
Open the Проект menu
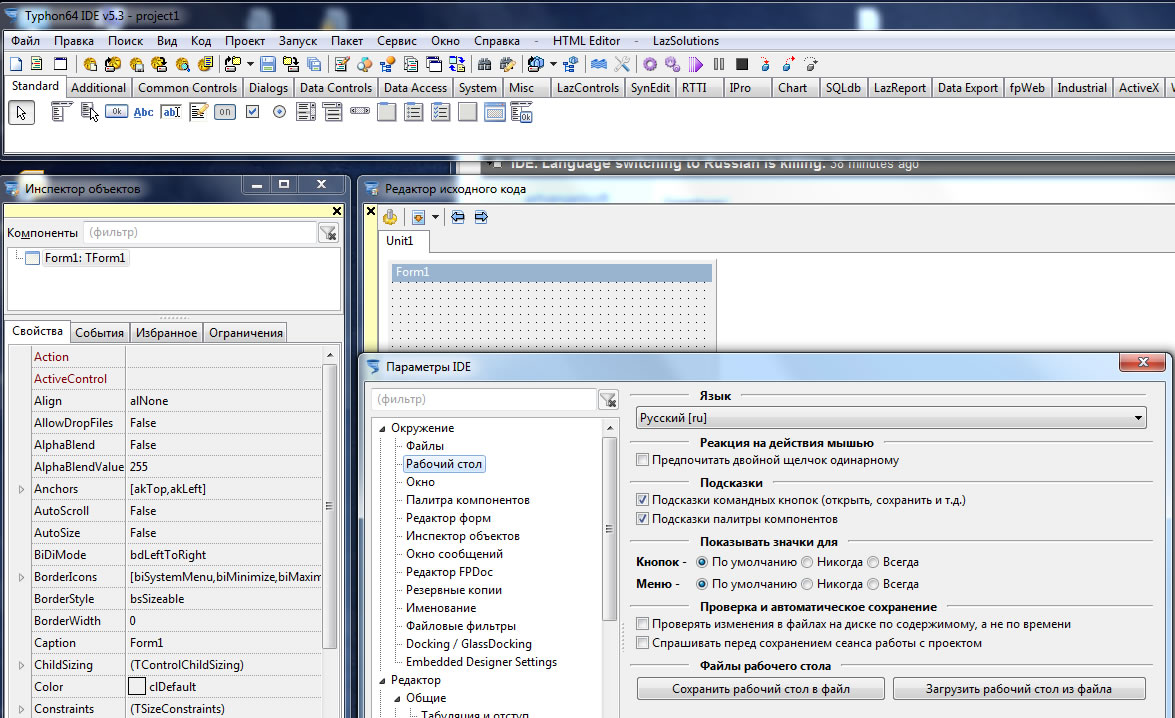coord(245,40)
